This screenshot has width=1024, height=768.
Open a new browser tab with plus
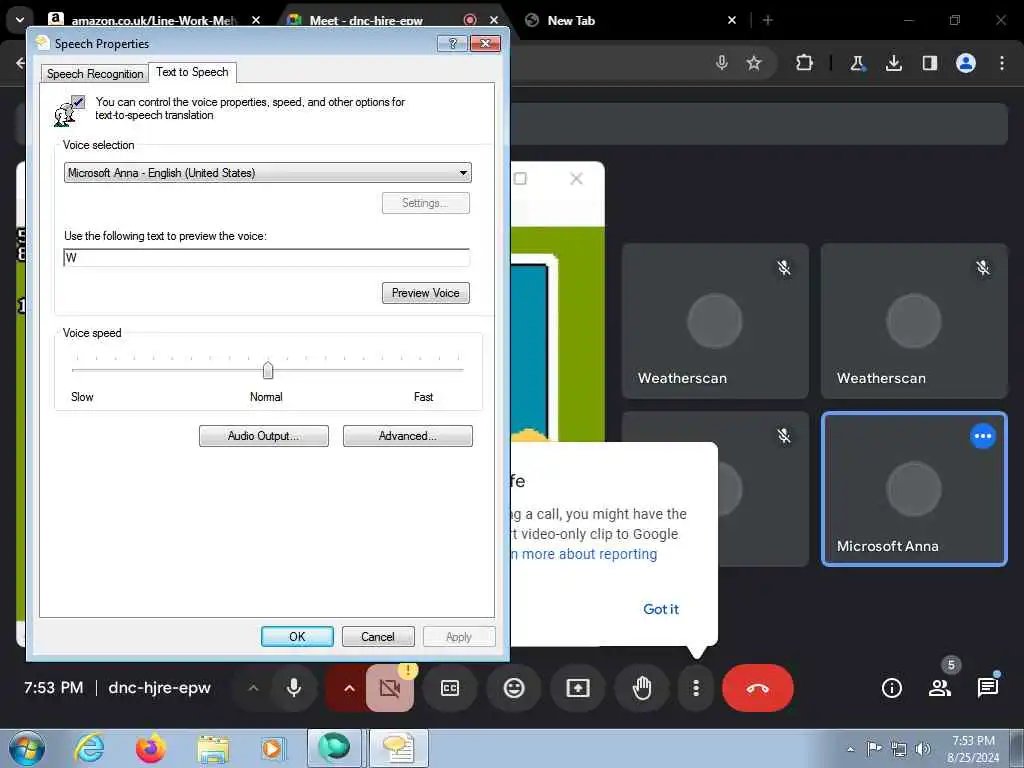[x=768, y=20]
